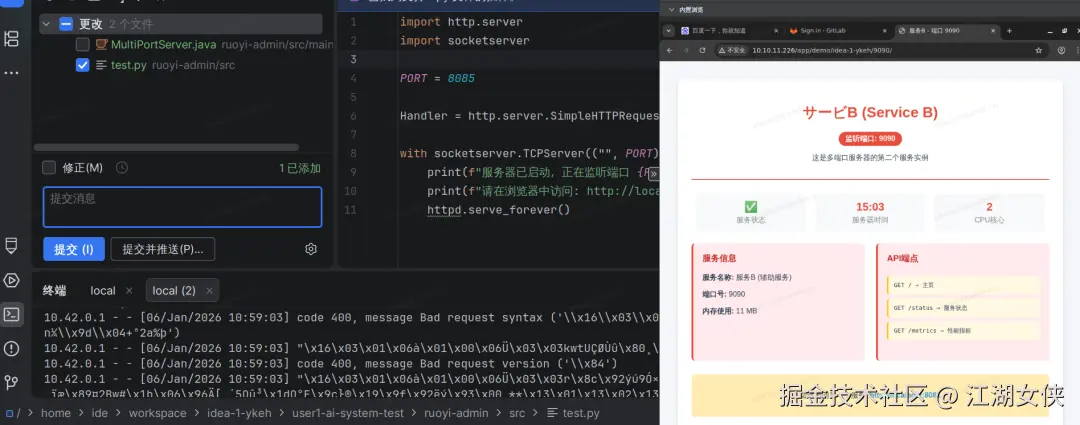Image resolution: width=1080 pixels, height=425 pixels.
Task: Click the 不安全 security warning indicator
Action: [731, 50]
